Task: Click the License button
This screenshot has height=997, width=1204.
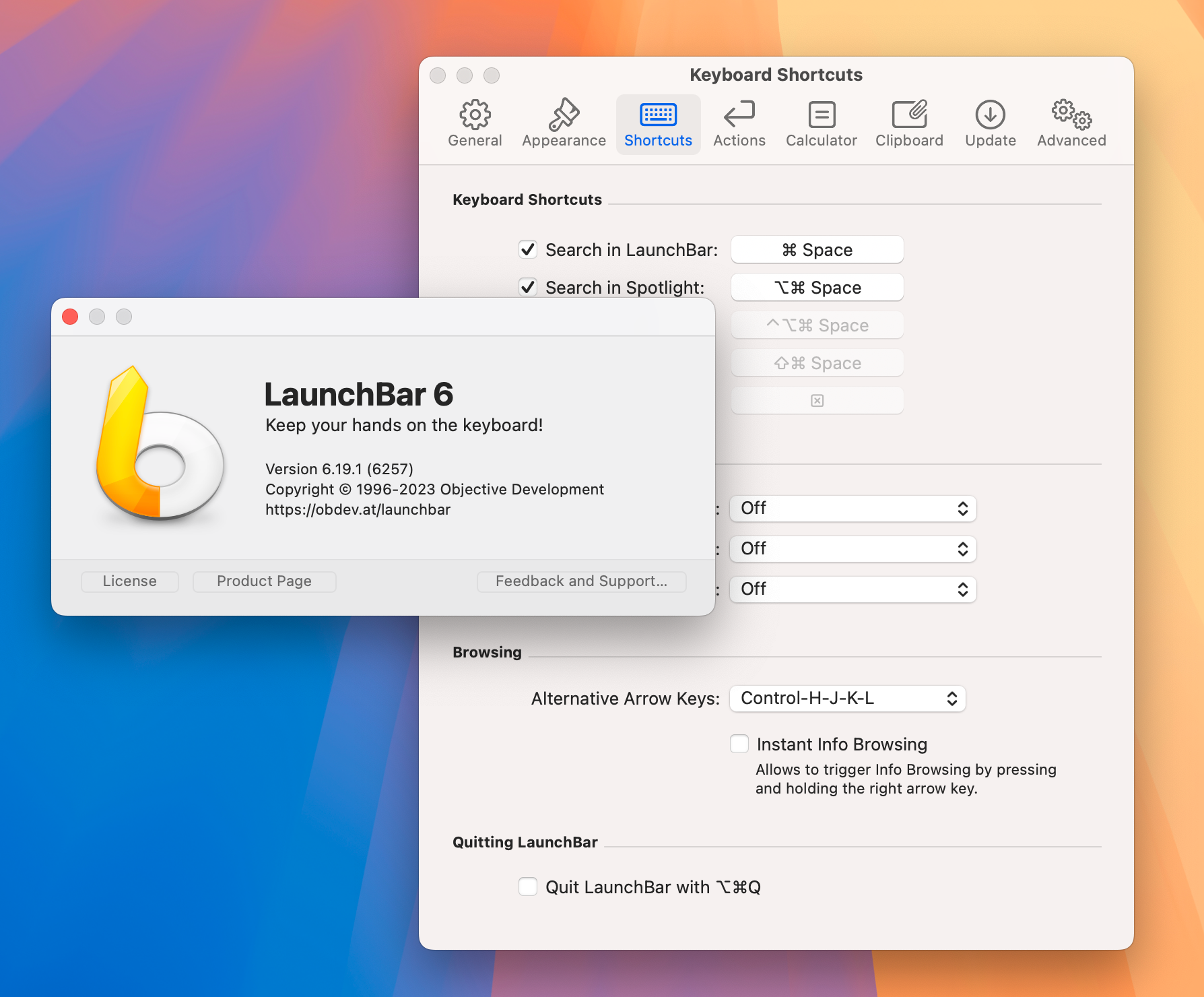Action: 130,581
